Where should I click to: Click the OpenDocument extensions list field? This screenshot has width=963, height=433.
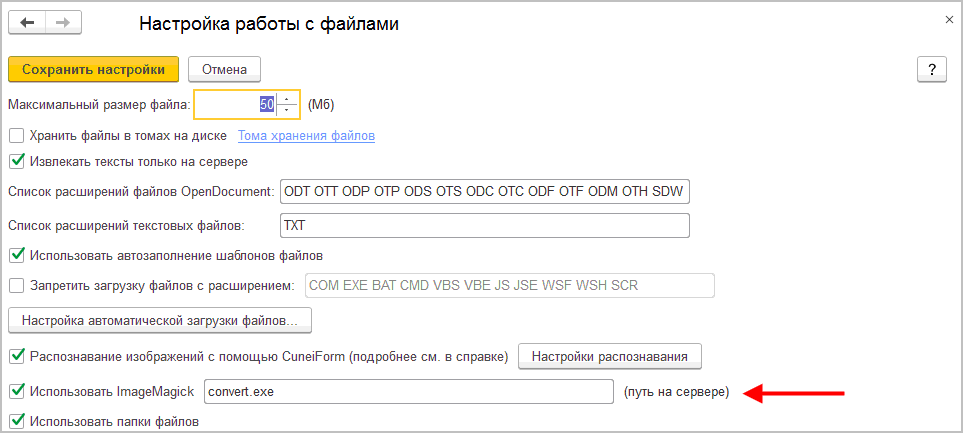[485, 191]
